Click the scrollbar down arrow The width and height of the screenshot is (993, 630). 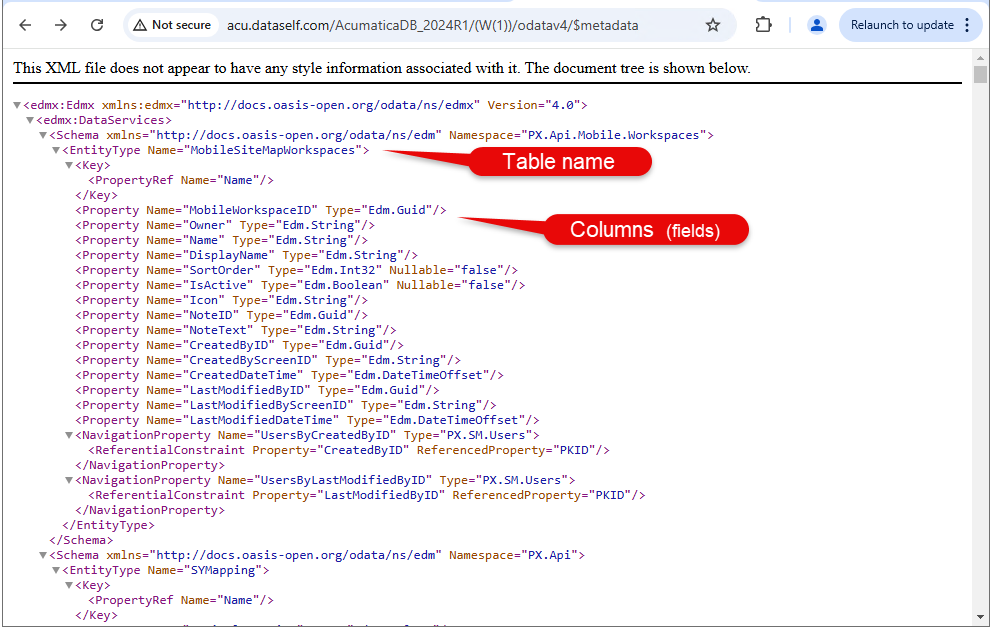pyautogui.click(x=980, y=617)
